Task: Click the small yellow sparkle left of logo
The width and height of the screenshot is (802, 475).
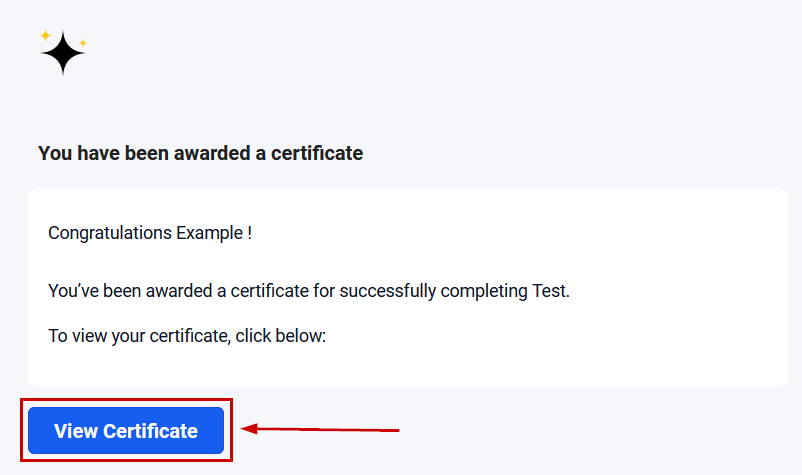Action: click(45, 34)
